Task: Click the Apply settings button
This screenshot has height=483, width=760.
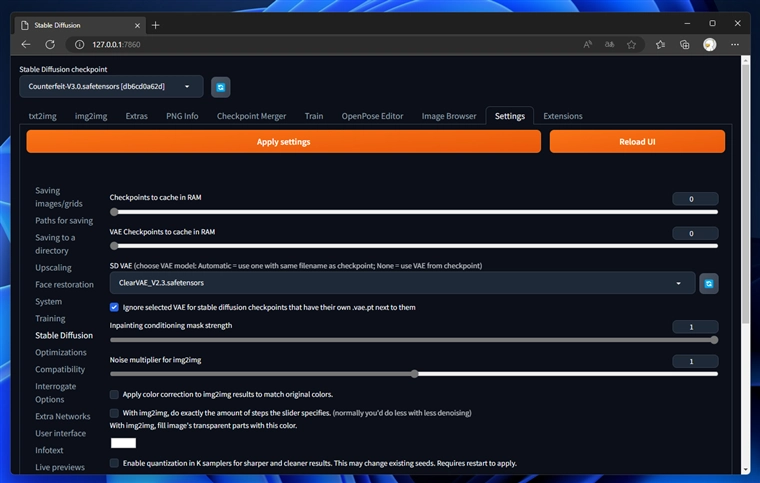Action: 284,141
